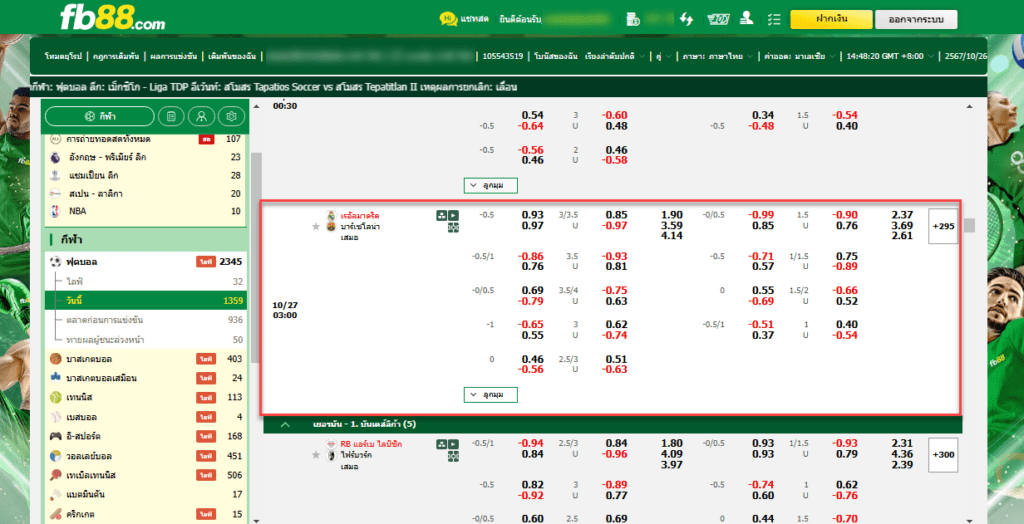1024x524 pixels.
Task: Open live stream play icon for Real Madrid match
Action: pos(454,215)
